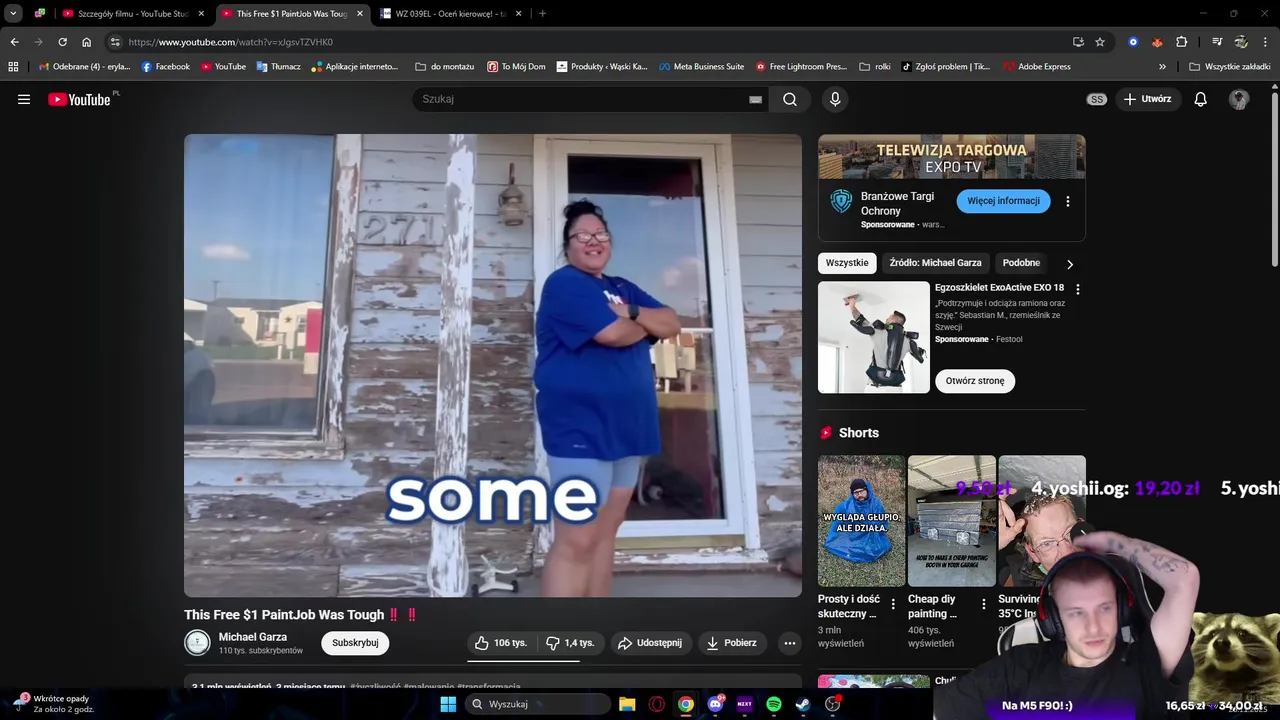Open the notifications bell
The width and height of the screenshot is (1280, 720).
tap(1200, 99)
